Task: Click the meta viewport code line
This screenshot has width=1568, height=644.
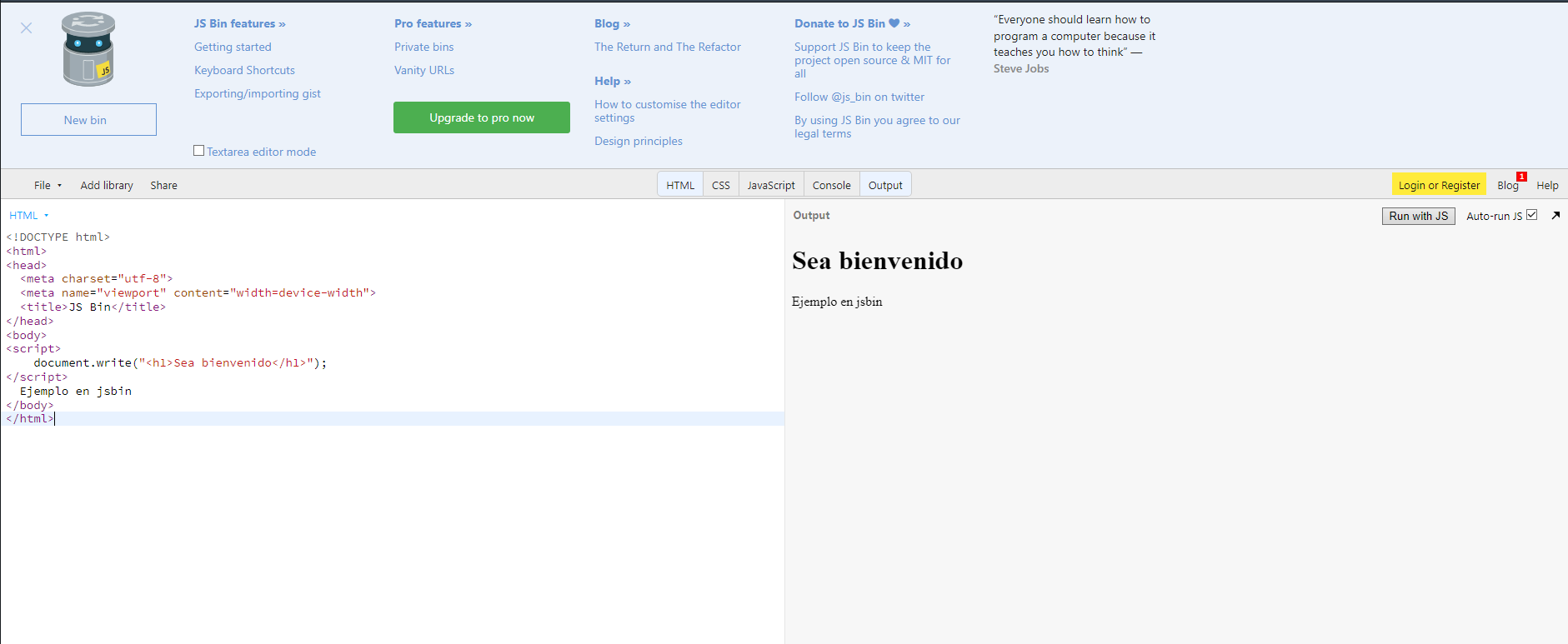Action: 198,292
